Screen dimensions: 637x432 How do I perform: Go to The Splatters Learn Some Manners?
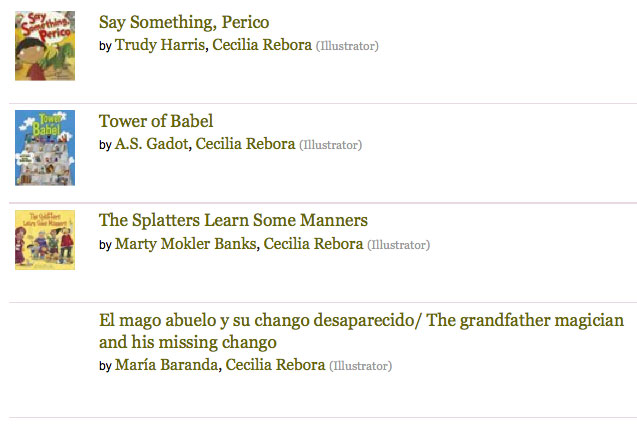pyautogui.click(x=233, y=220)
